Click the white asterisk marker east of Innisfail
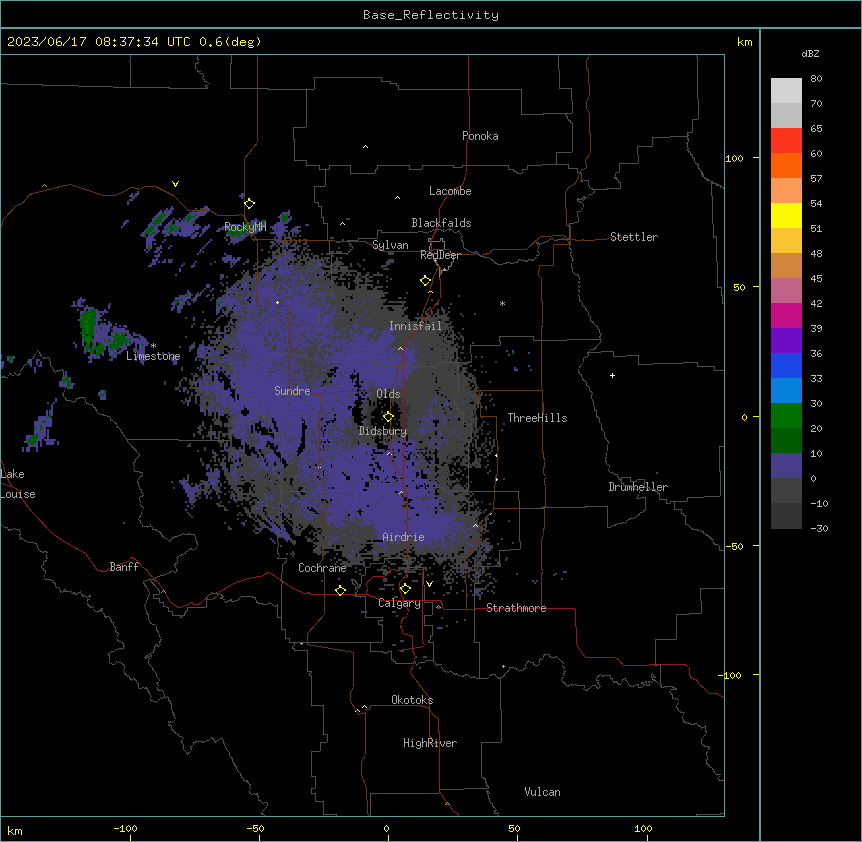This screenshot has width=862, height=842. (x=502, y=303)
